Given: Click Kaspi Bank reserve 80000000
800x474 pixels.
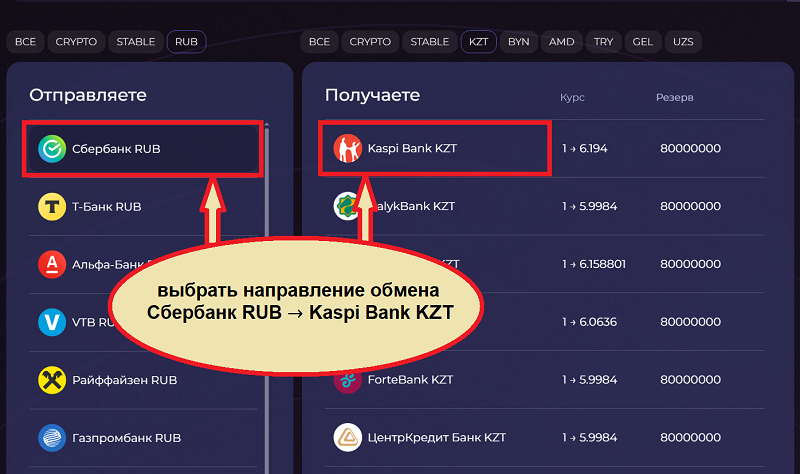Looking at the screenshot, I should click(690, 148).
